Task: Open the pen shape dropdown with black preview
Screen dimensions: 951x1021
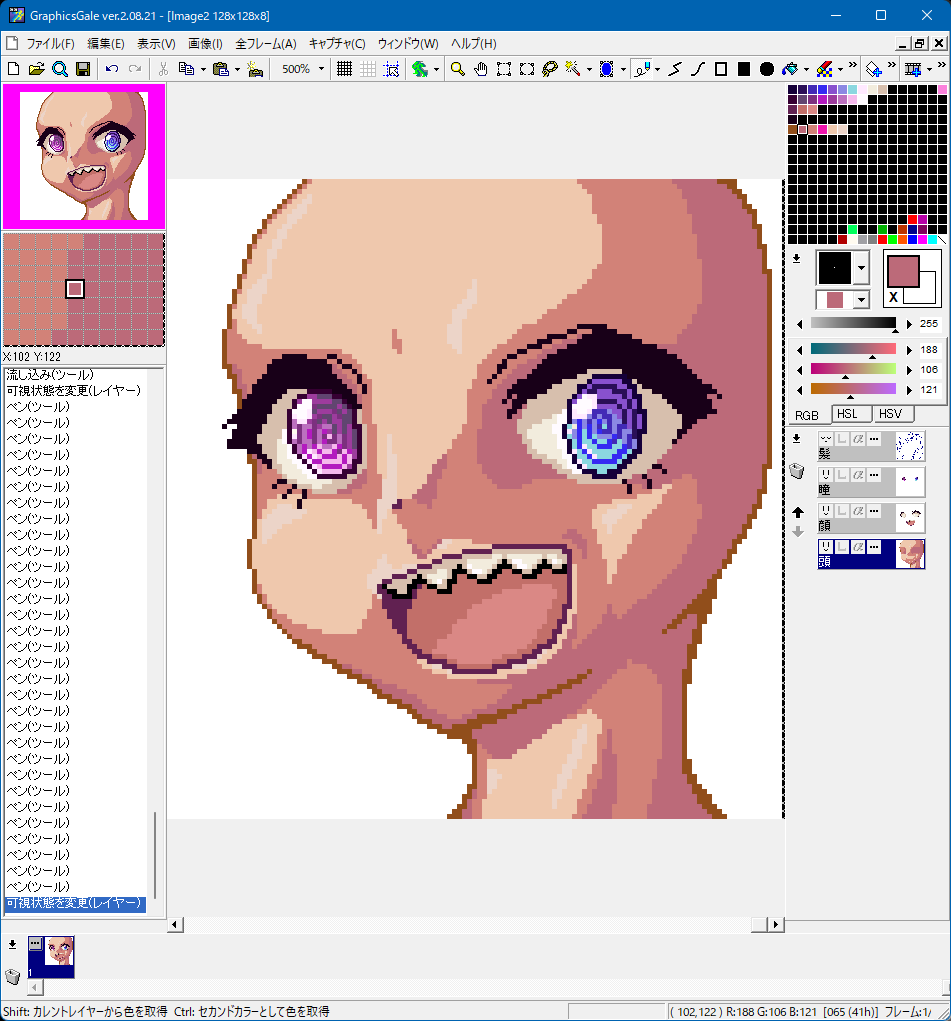Action: [x=859, y=268]
